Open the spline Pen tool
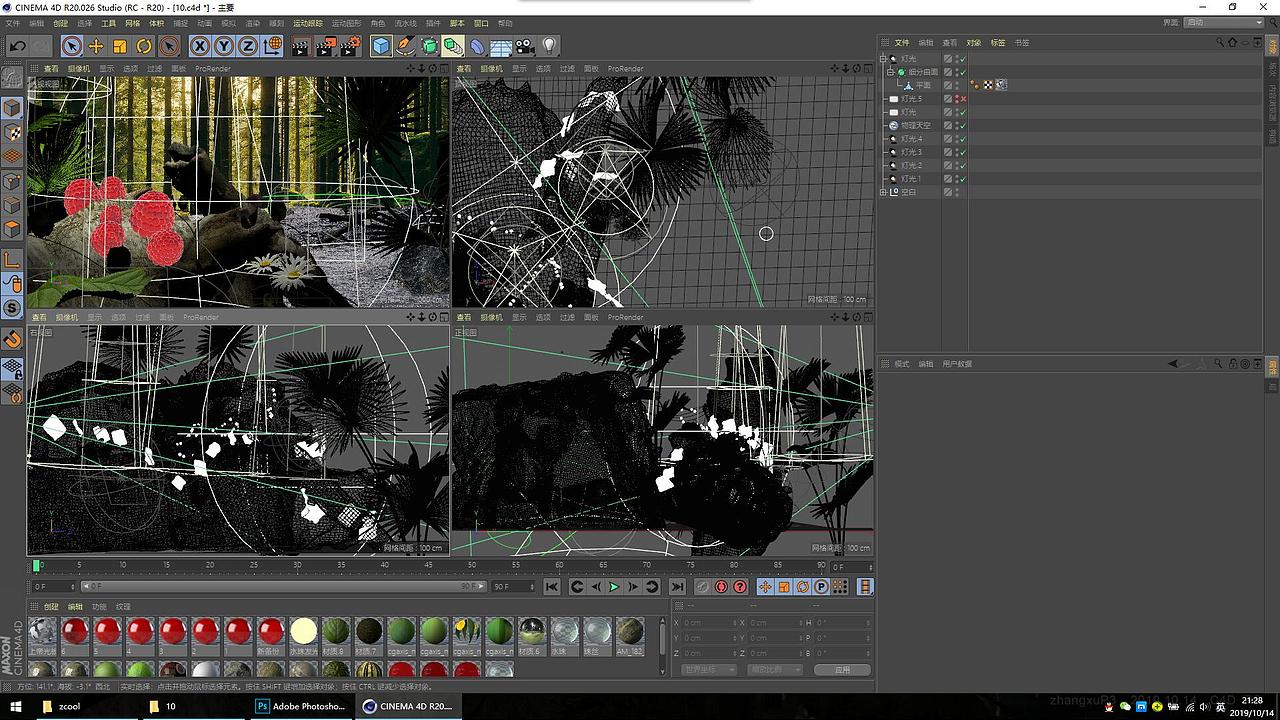The width and height of the screenshot is (1280, 720). 405,46
